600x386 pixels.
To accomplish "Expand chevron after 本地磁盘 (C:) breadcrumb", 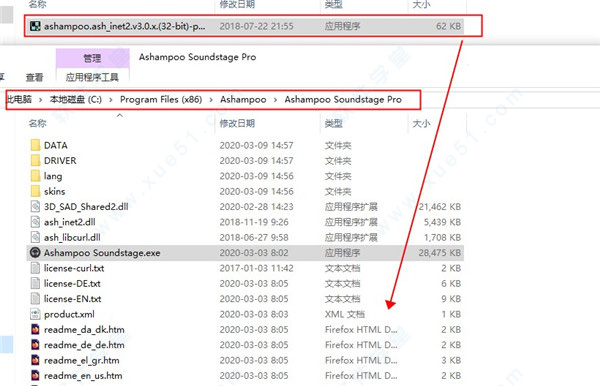I will tap(111, 100).
